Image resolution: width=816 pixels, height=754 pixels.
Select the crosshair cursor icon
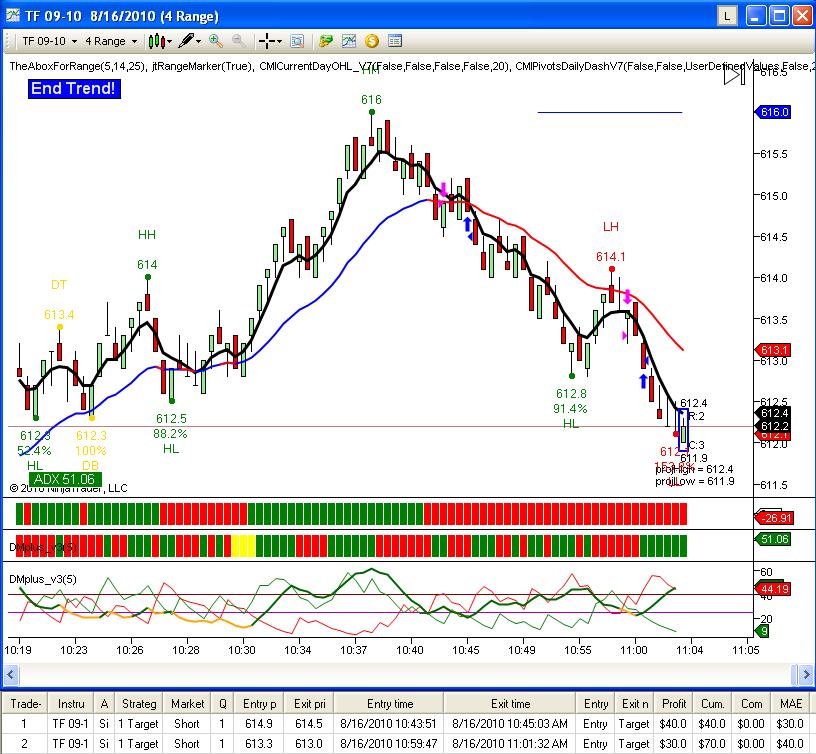click(266, 41)
